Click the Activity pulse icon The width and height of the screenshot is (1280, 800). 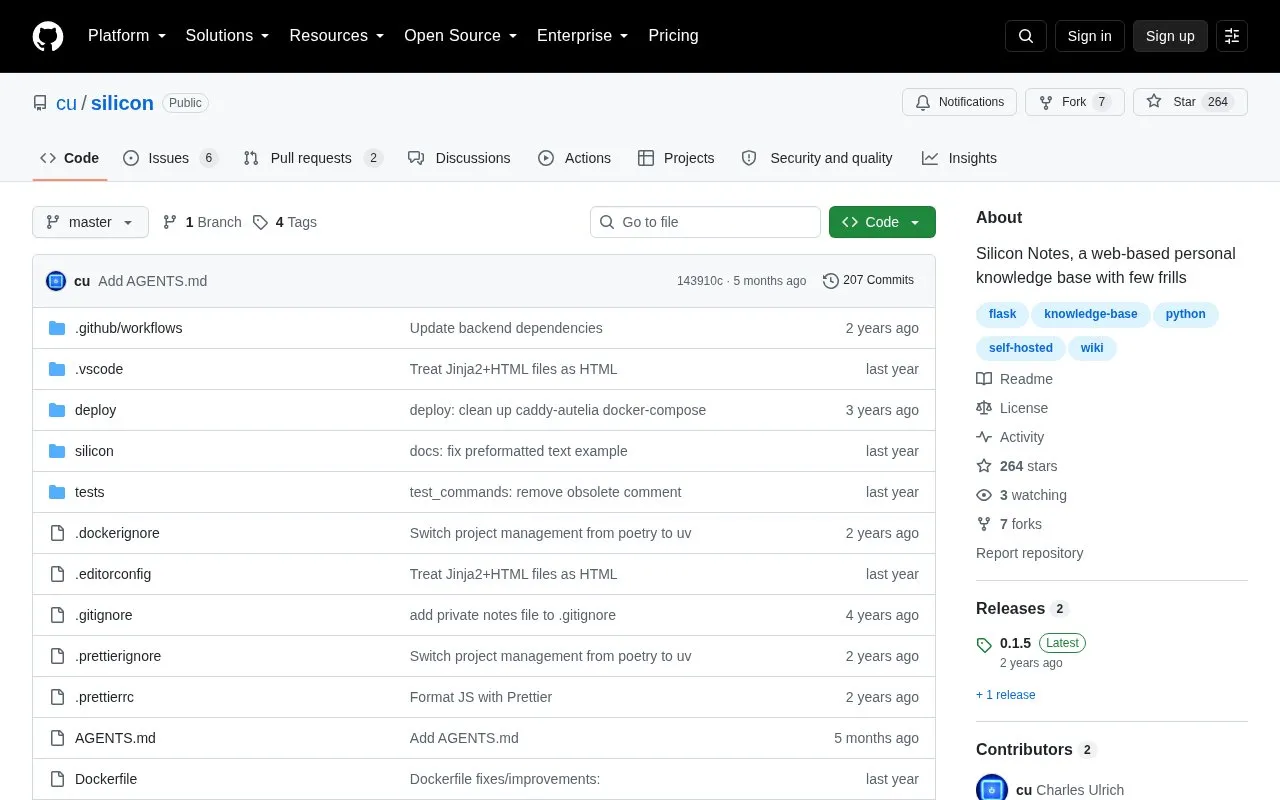984,437
